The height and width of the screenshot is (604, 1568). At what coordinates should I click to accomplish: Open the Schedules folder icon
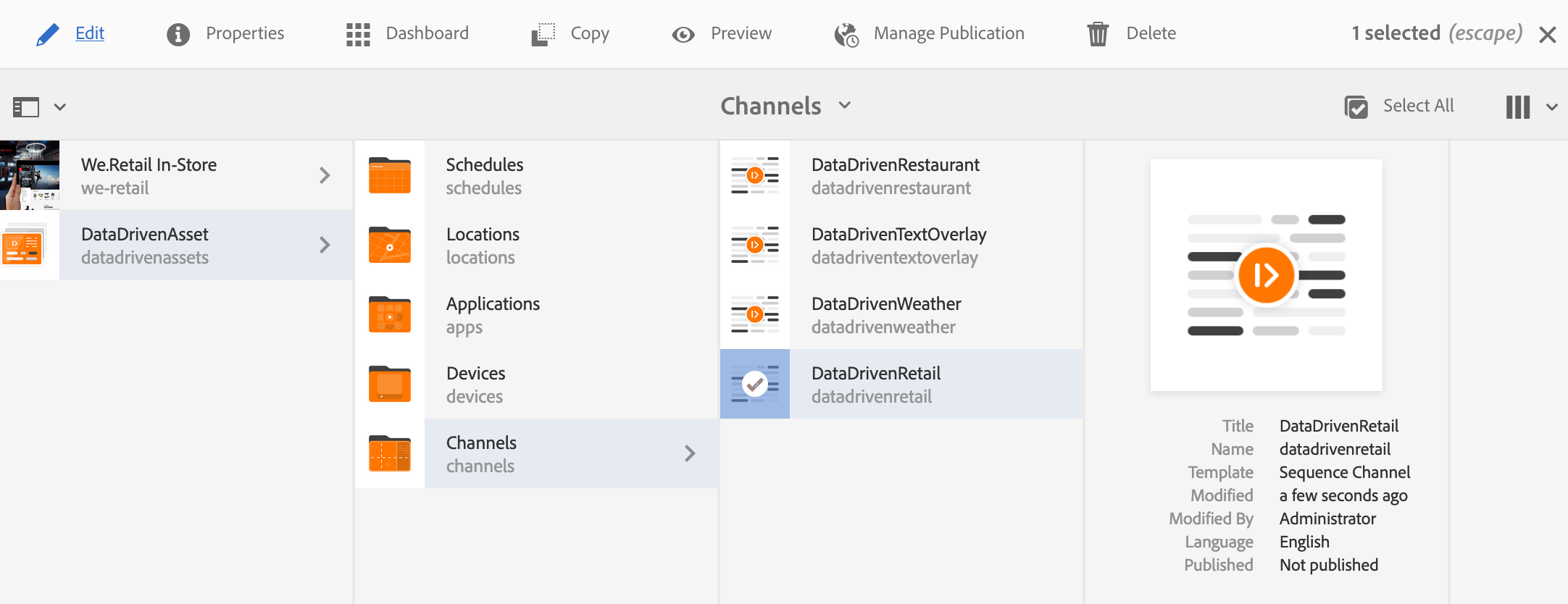click(390, 175)
